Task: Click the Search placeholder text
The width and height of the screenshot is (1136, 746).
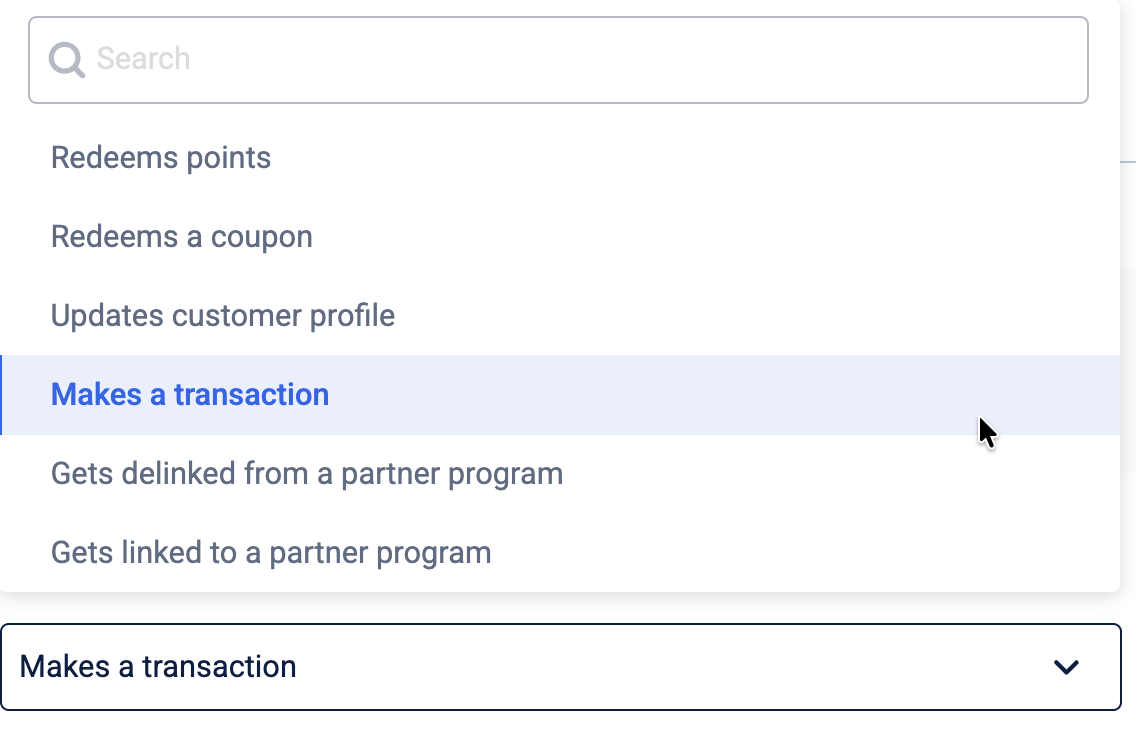Action: pos(143,59)
